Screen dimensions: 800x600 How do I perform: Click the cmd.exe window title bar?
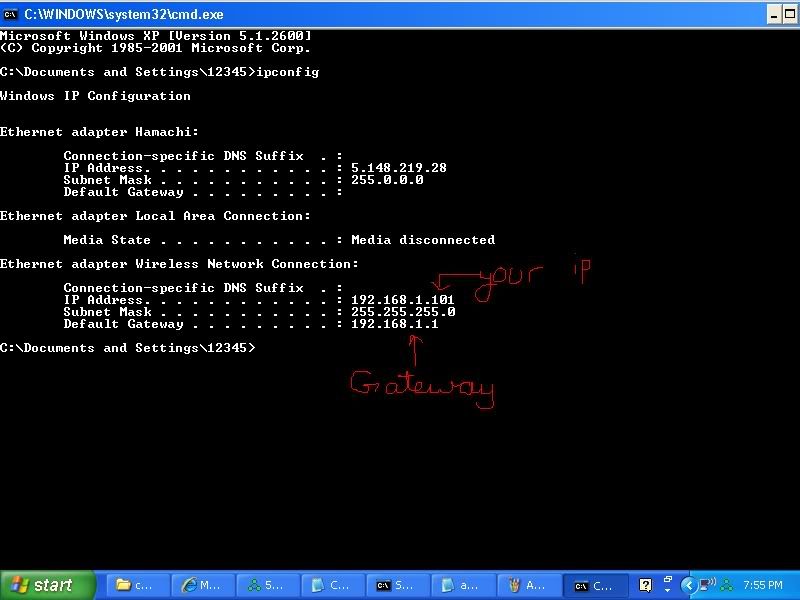coord(400,14)
